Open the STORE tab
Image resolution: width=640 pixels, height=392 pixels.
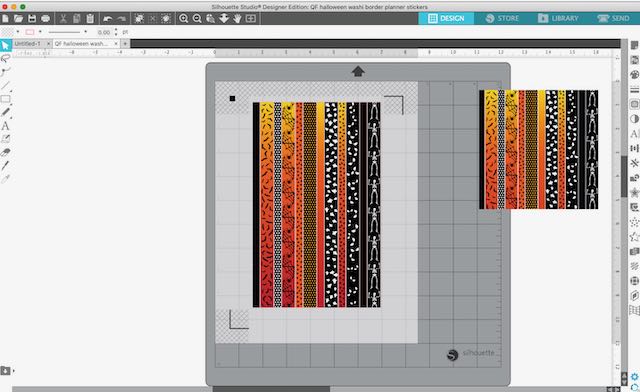pyautogui.click(x=502, y=18)
